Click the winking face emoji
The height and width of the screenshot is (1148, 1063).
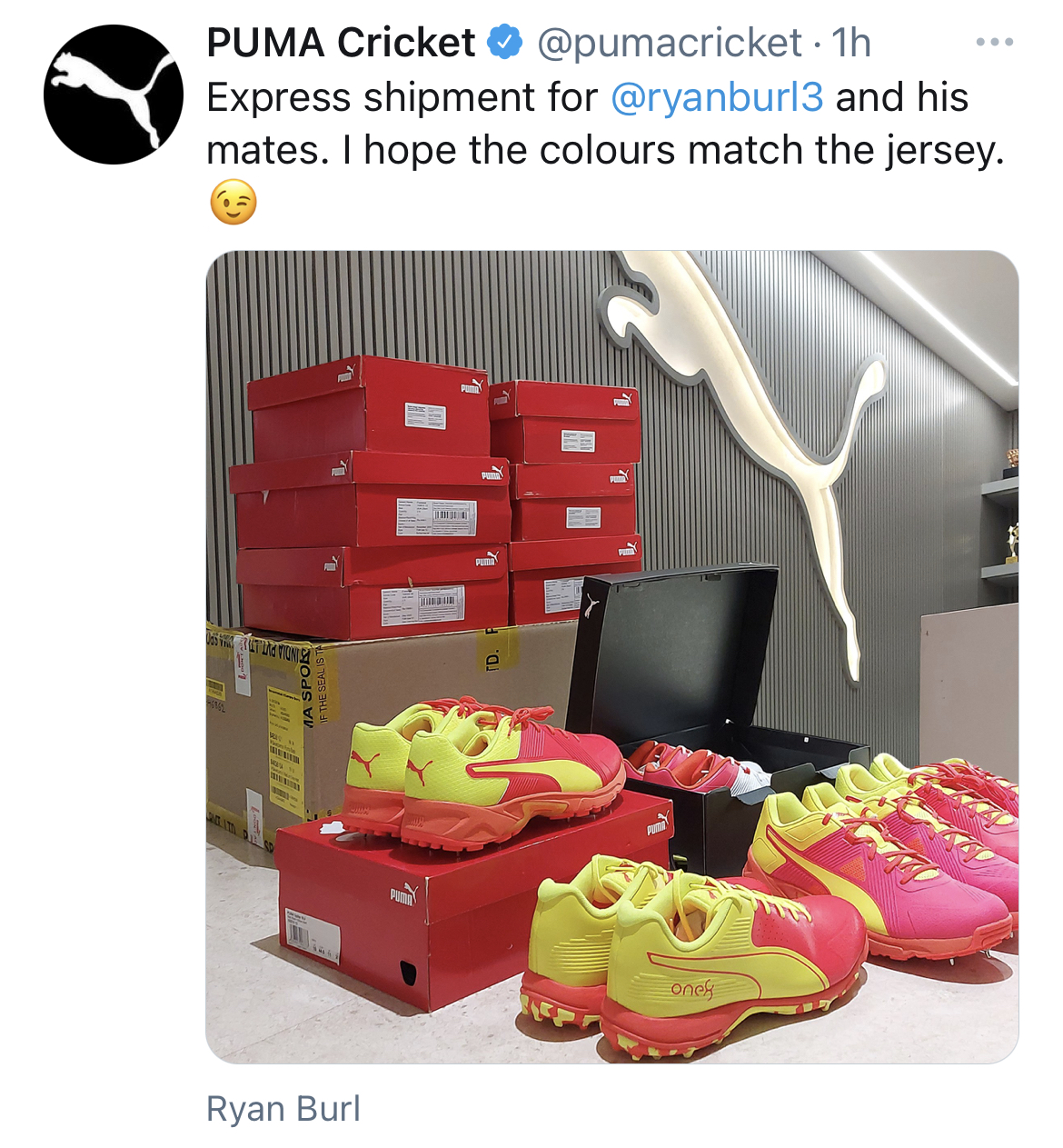[233, 202]
